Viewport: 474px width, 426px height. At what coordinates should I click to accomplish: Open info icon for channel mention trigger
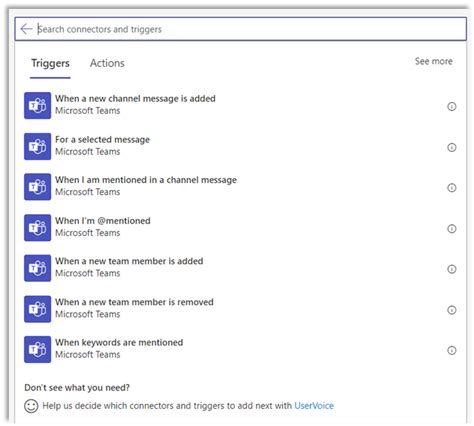point(451,188)
